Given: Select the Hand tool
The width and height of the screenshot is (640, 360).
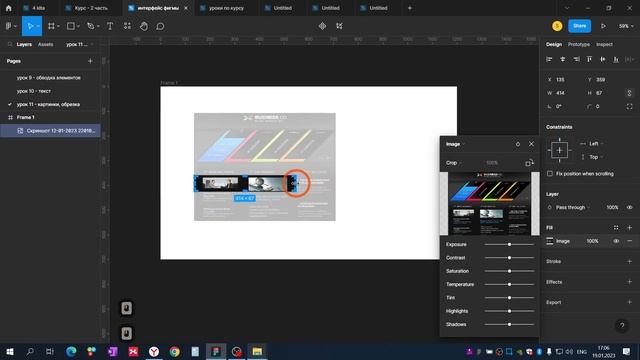Looking at the screenshot, I should pos(144,26).
